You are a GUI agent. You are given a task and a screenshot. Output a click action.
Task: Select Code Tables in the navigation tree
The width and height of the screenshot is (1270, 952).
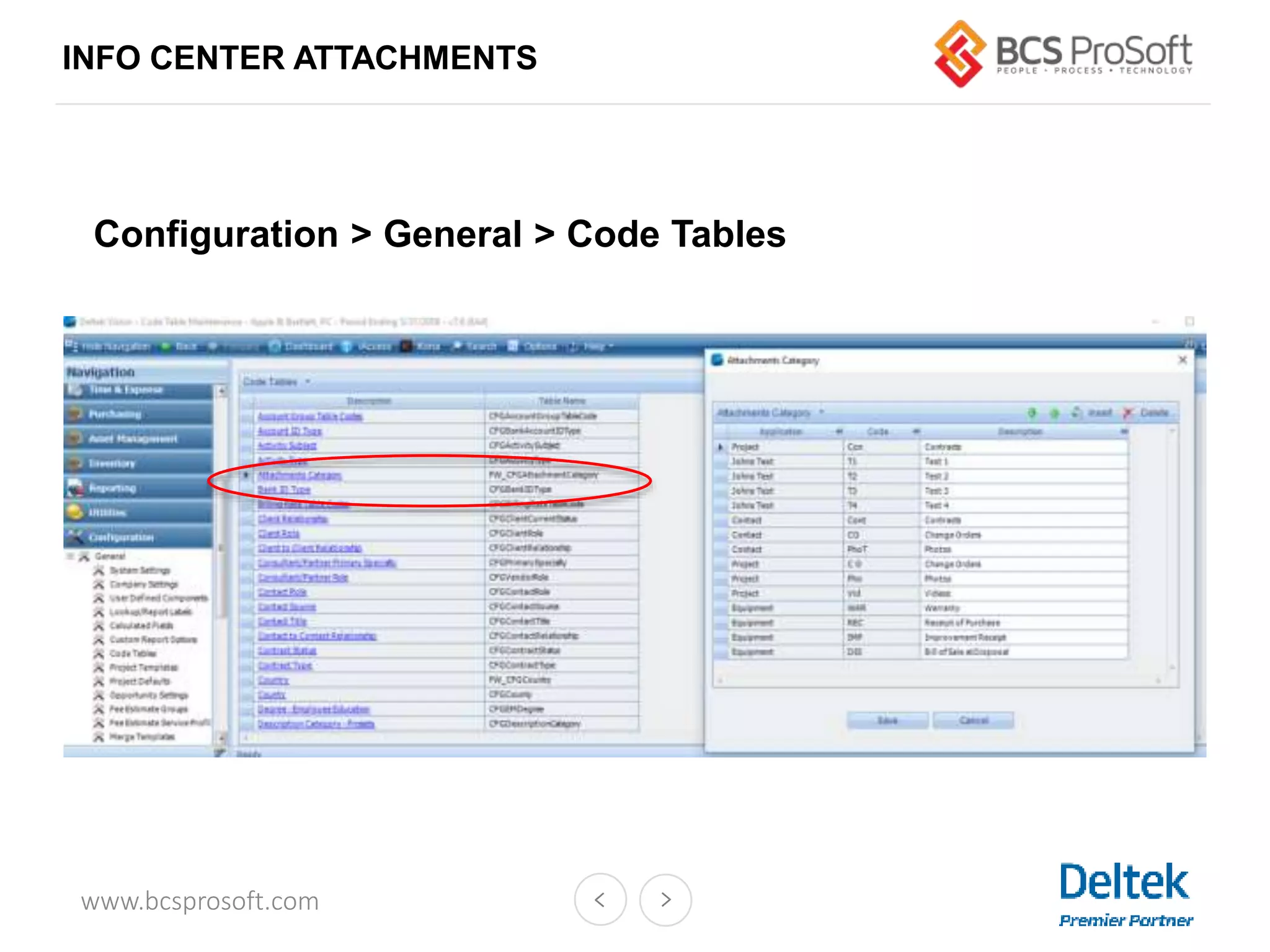(x=133, y=653)
